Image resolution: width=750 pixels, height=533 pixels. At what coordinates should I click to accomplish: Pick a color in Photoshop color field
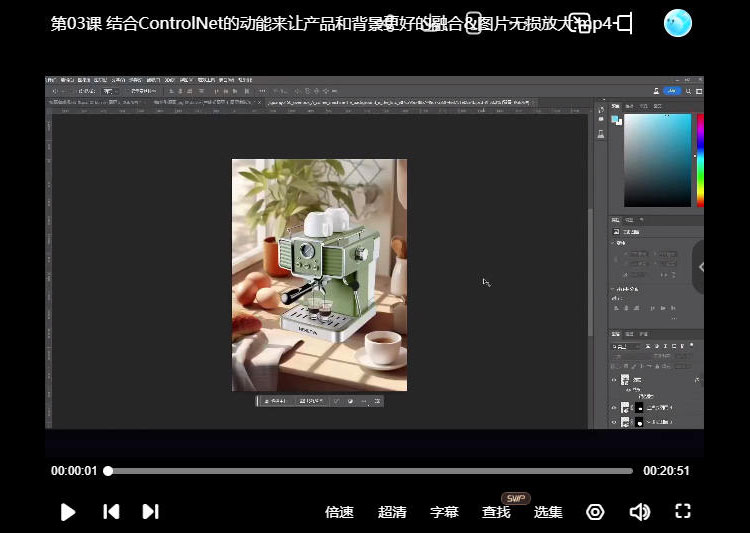(657, 160)
